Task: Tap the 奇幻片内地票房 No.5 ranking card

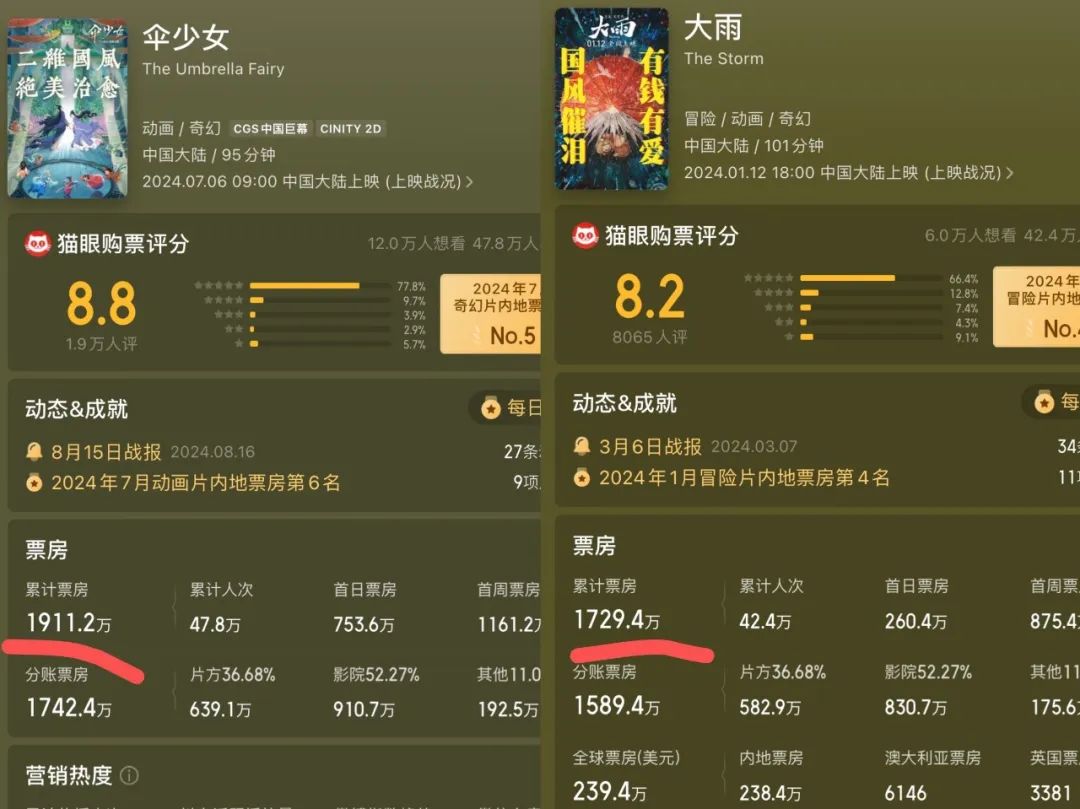Action: 490,313
